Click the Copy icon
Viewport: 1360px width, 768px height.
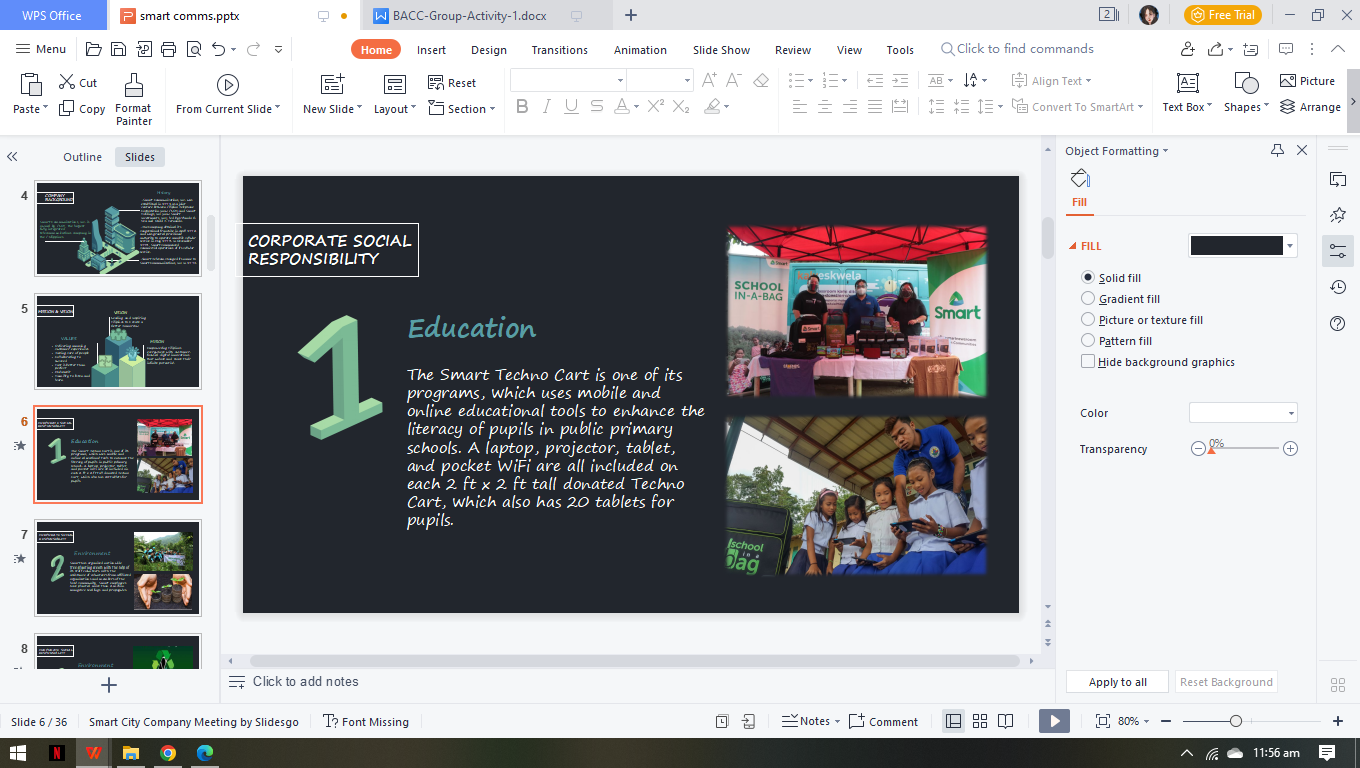[67, 108]
